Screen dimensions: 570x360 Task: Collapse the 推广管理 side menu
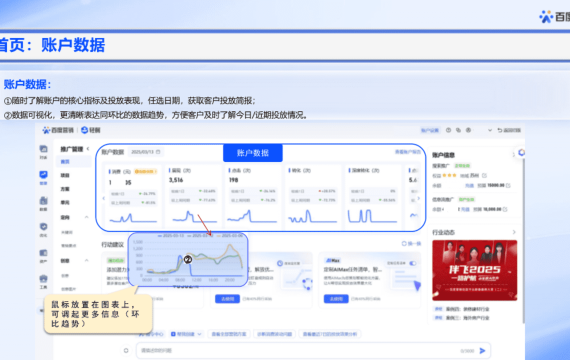(x=88, y=149)
